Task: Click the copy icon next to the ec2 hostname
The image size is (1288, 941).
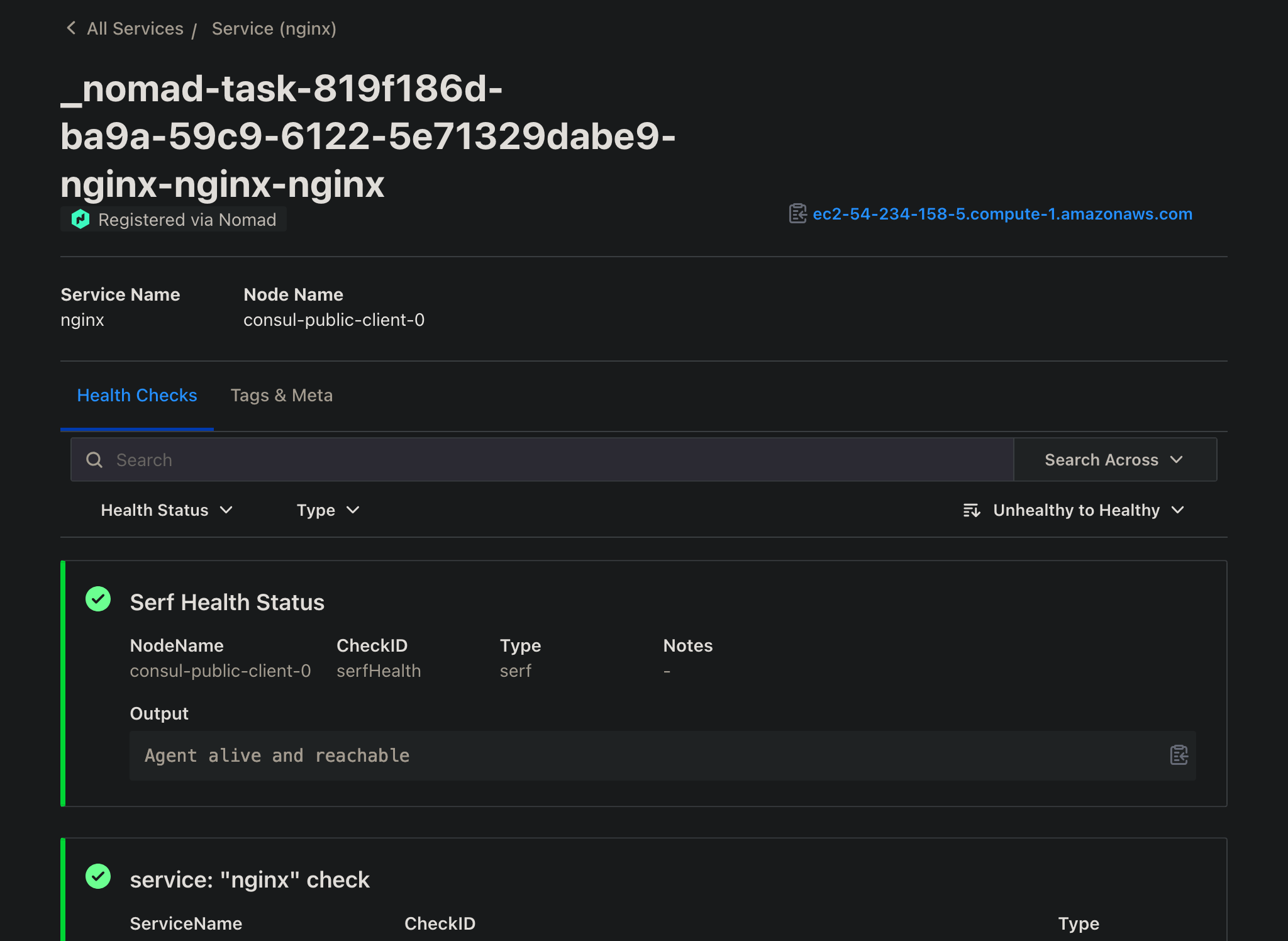Action: [x=797, y=214]
